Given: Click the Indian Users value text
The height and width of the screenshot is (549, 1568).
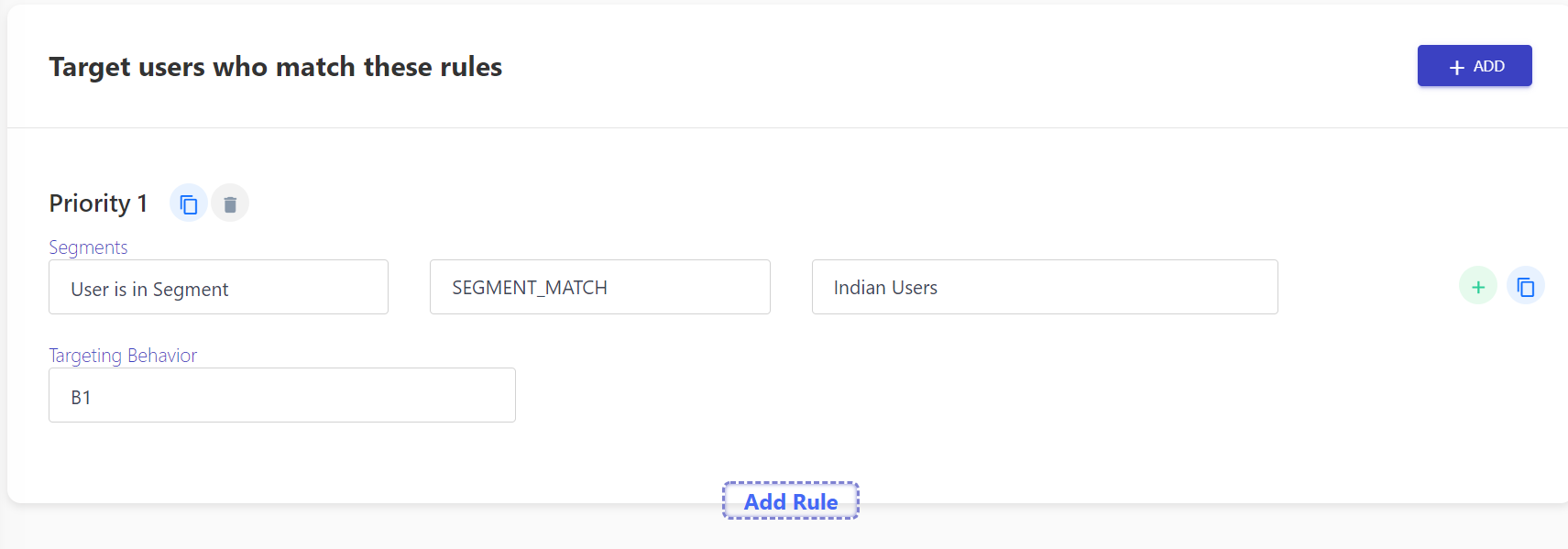Looking at the screenshot, I should [x=885, y=288].
